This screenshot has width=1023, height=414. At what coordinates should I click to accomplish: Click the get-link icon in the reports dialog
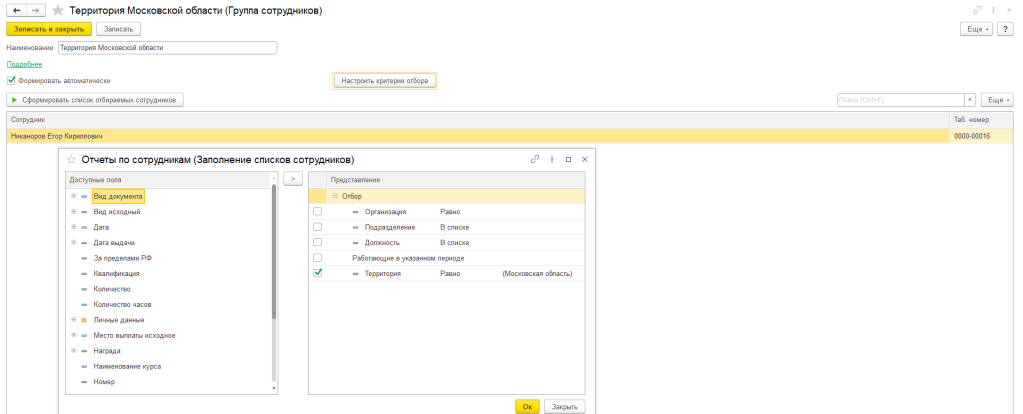[x=535, y=159]
